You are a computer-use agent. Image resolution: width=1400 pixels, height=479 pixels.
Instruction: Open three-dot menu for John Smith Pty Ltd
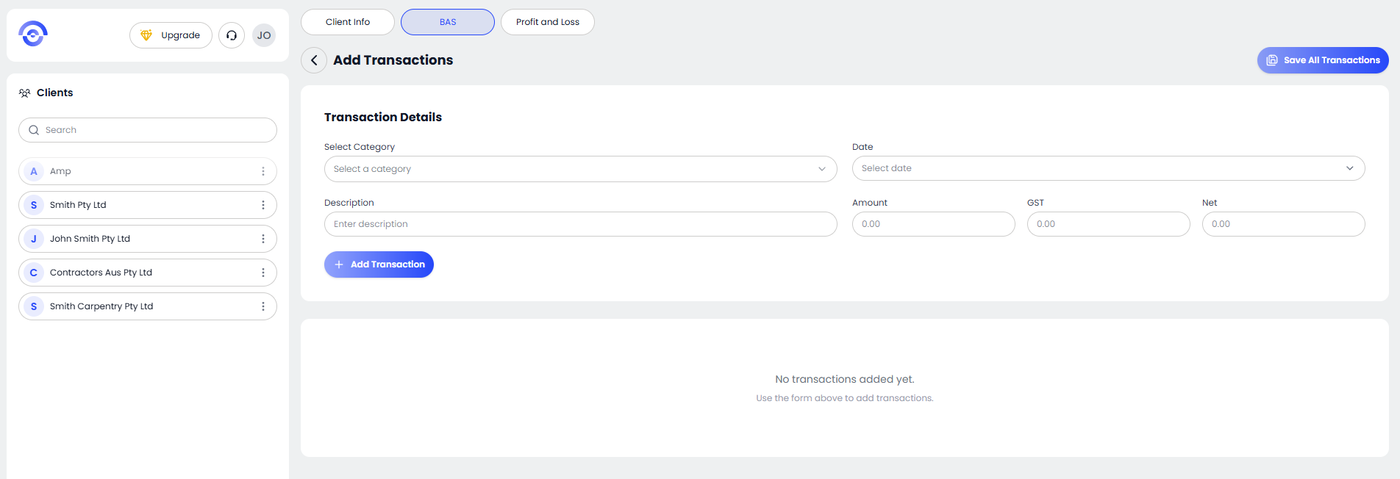263,239
